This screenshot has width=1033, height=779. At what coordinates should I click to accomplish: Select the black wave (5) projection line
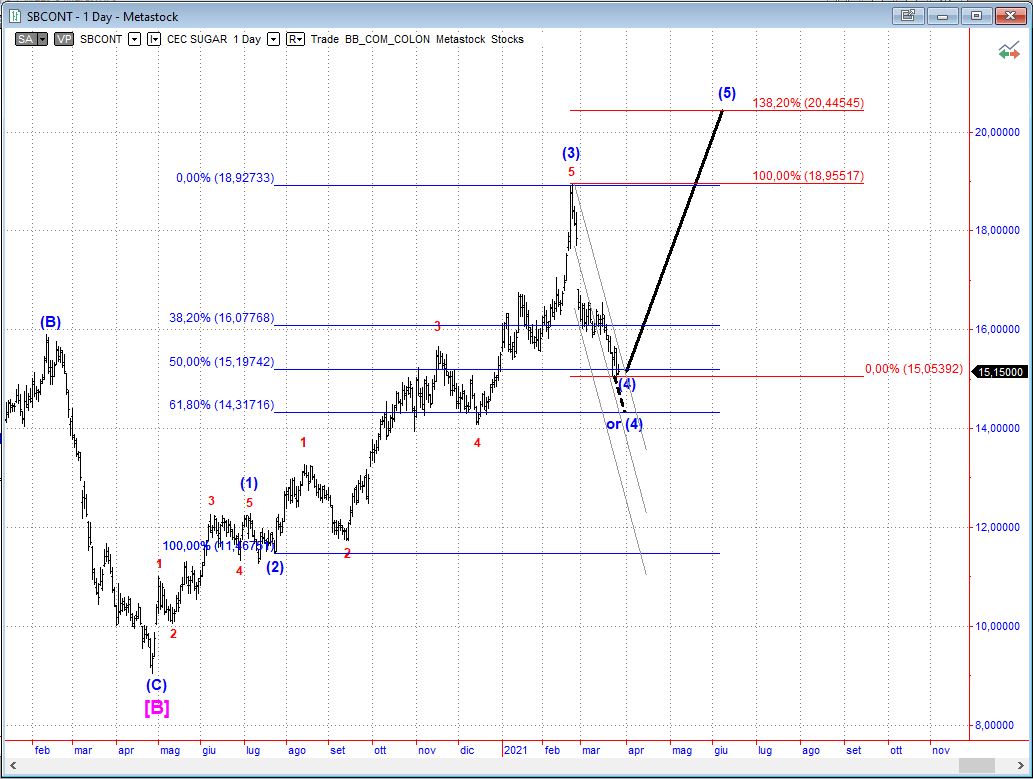(x=674, y=240)
